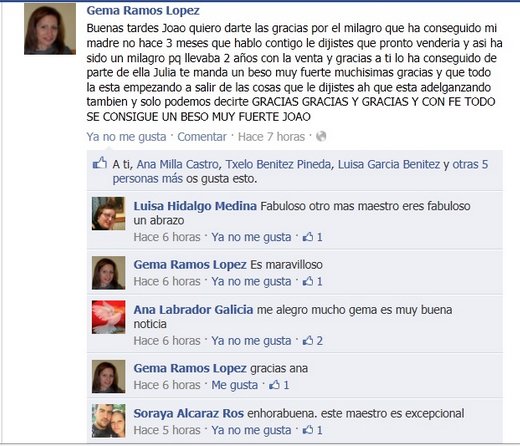Viewport: 520px width, 446px height.
Task: Click like count icon on 'Es maravilloso' comment
Action: pyautogui.click(x=312, y=281)
